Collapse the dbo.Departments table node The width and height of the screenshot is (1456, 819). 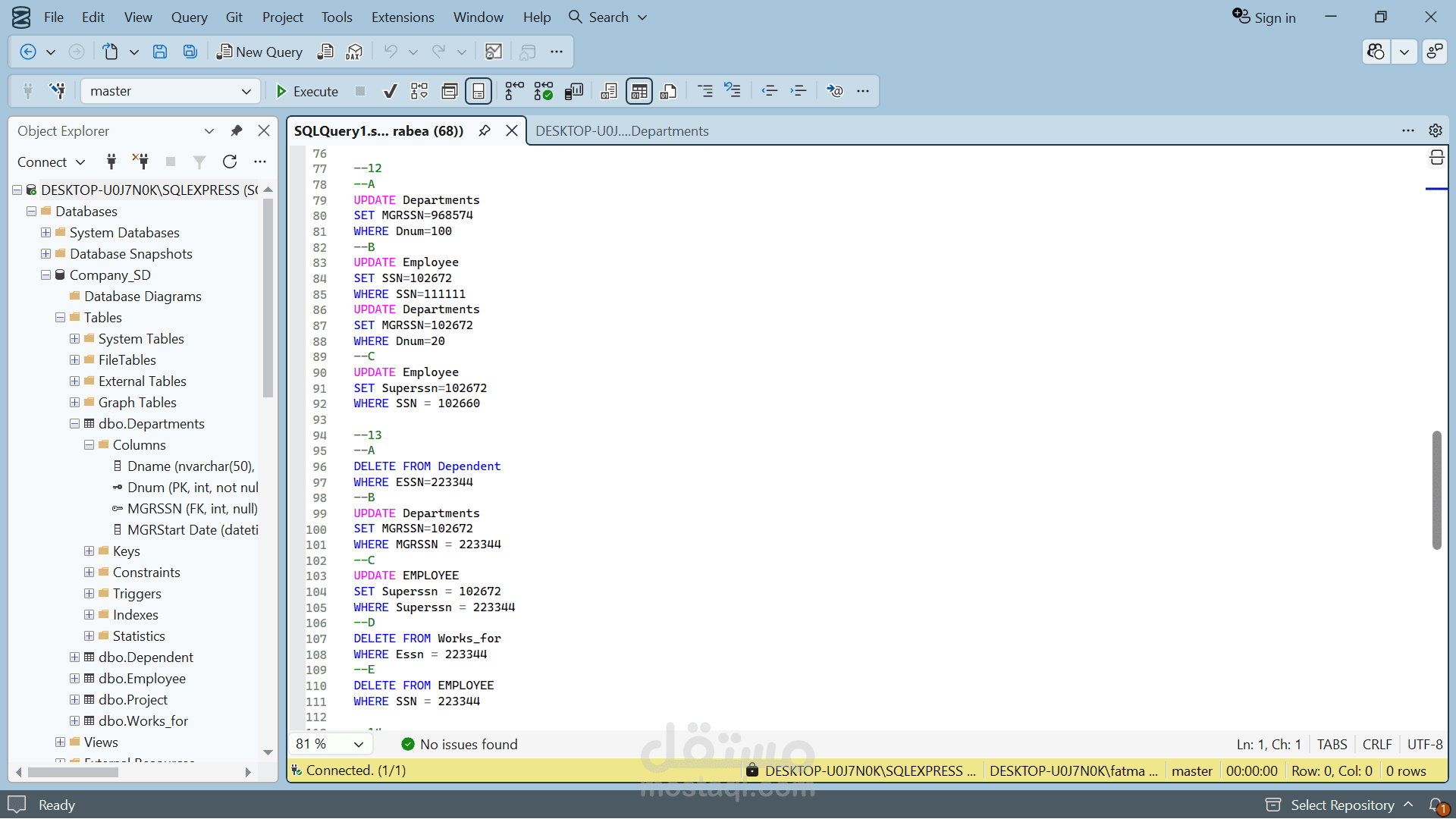(75, 424)
